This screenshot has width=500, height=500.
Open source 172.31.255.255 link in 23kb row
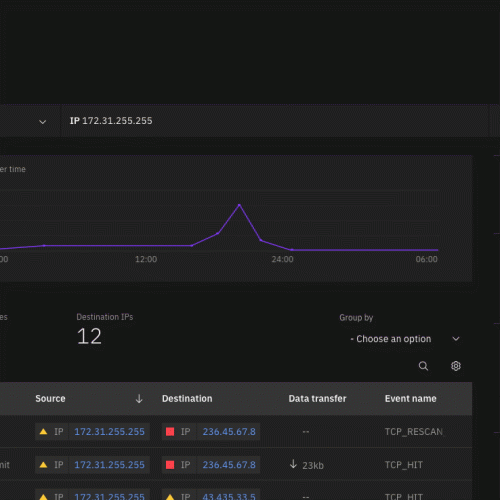[x=109, y=465]
